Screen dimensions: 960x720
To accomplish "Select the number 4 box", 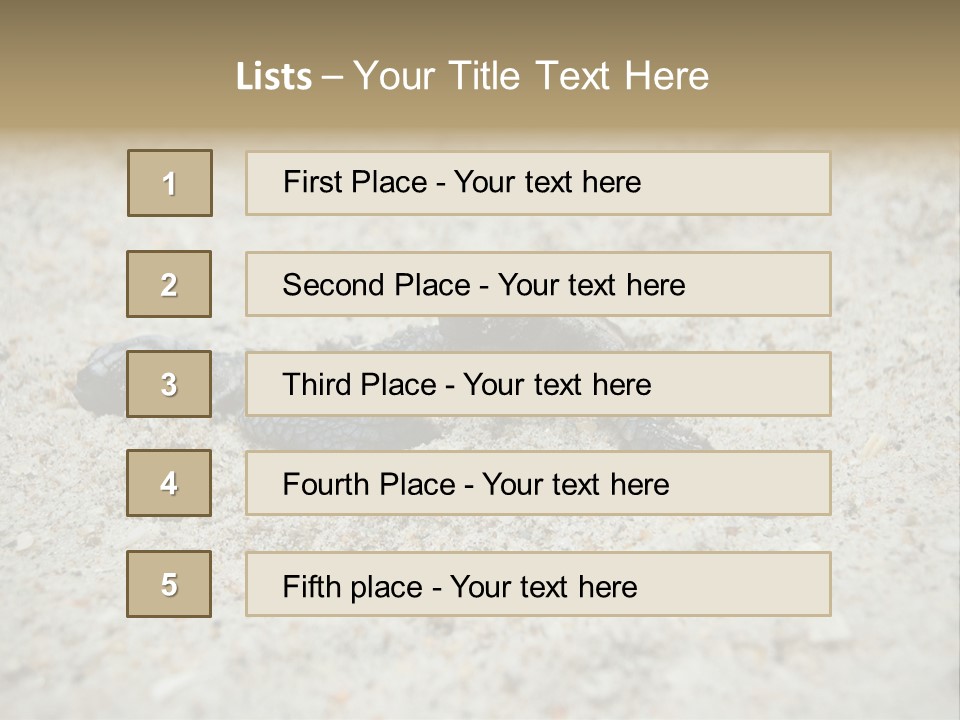I will [169, 483].
